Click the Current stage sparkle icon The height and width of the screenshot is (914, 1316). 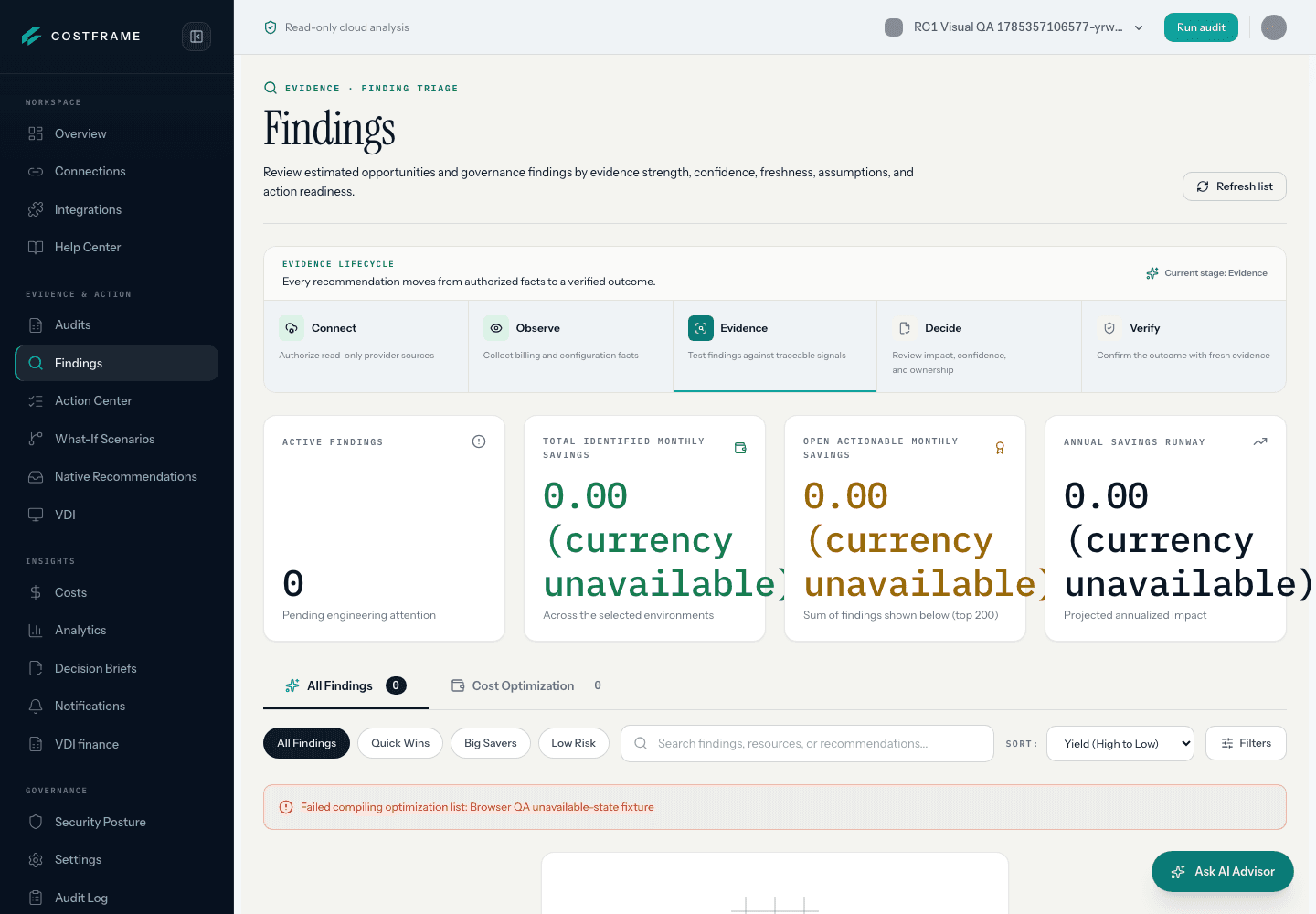[x=1152, y=273]
